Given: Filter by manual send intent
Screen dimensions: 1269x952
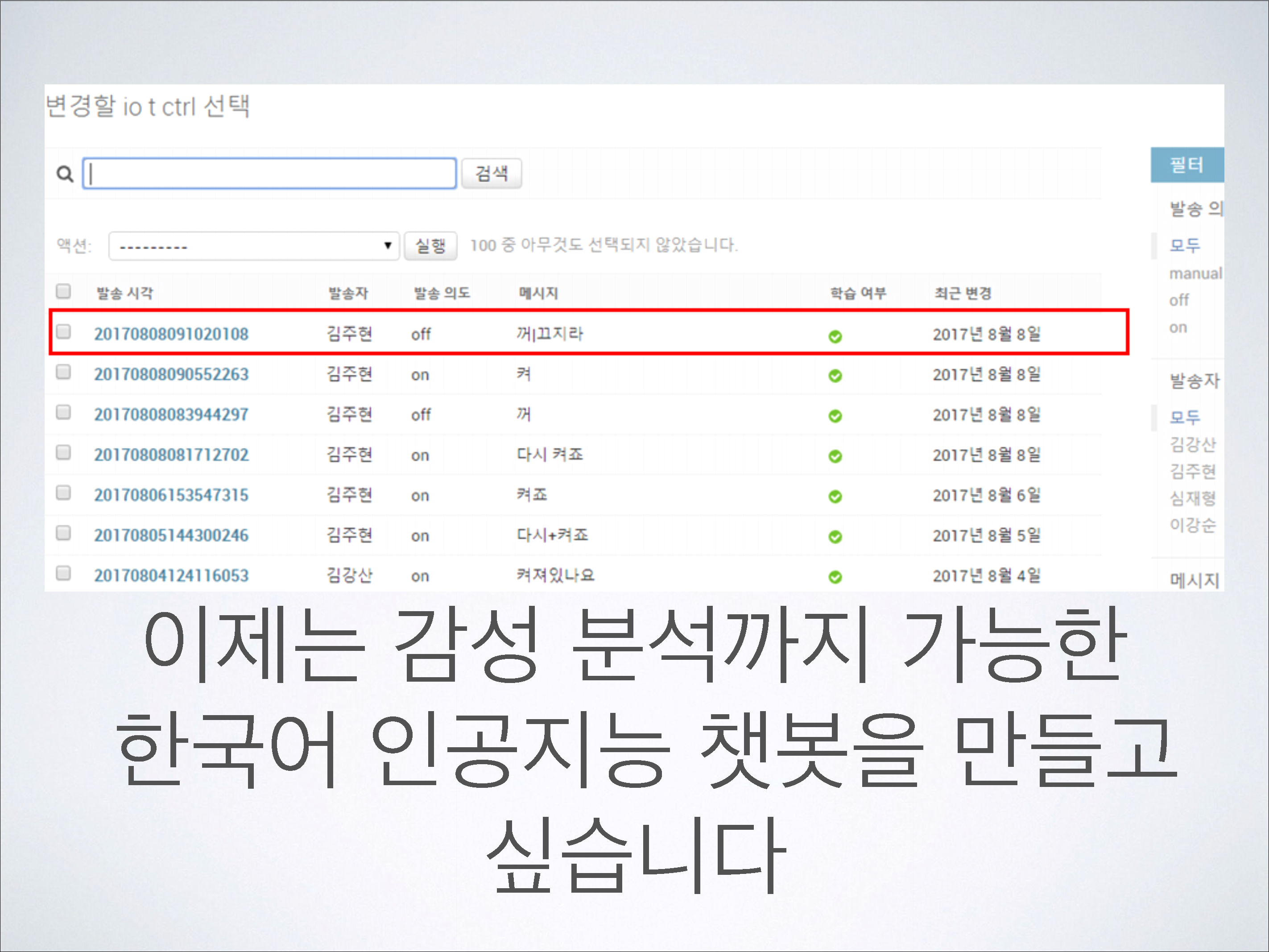Looking at the screenshot, I should (1195, 274).
